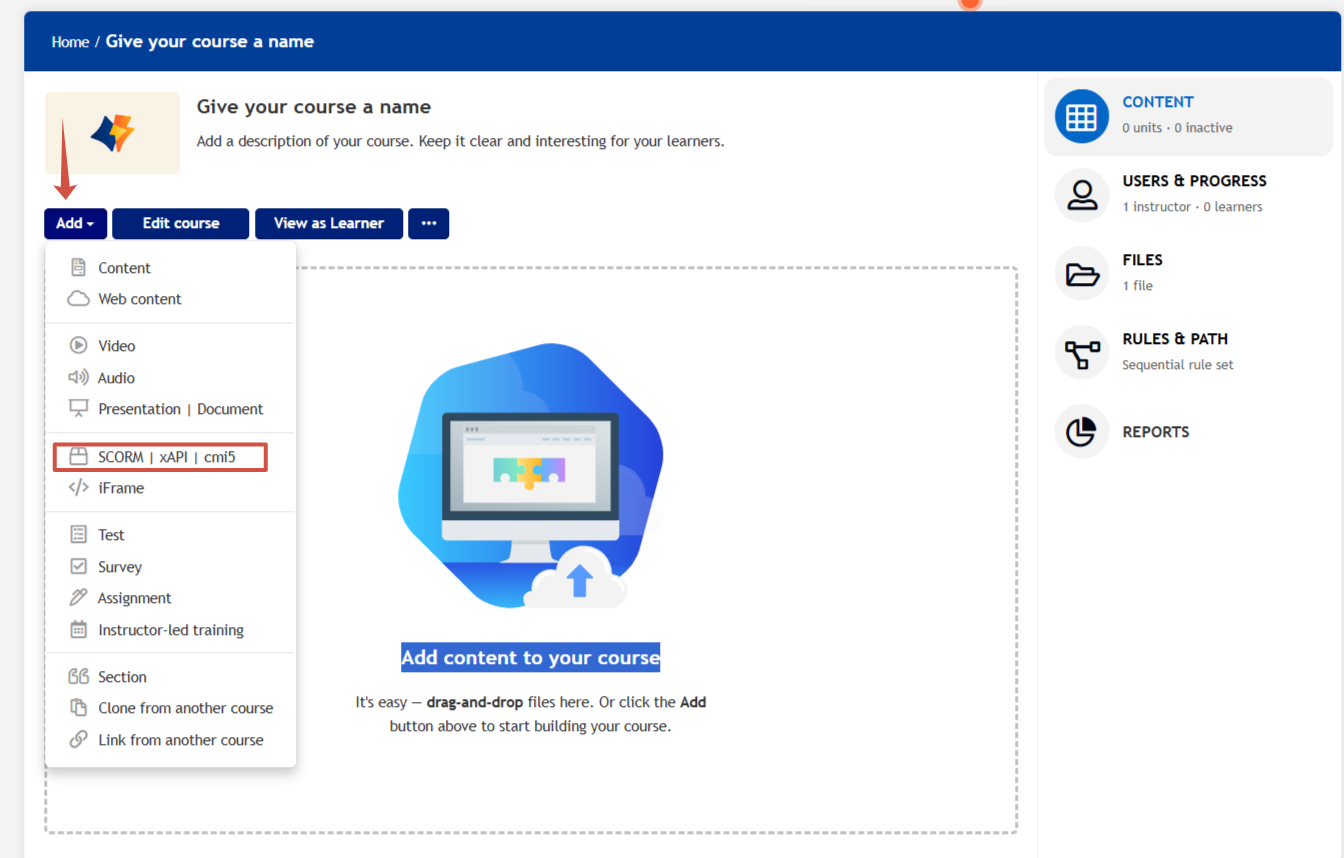Screen dimensions: 1344x858
Task: Open Rules & Path flow icon
Action: click(1081, 353)
